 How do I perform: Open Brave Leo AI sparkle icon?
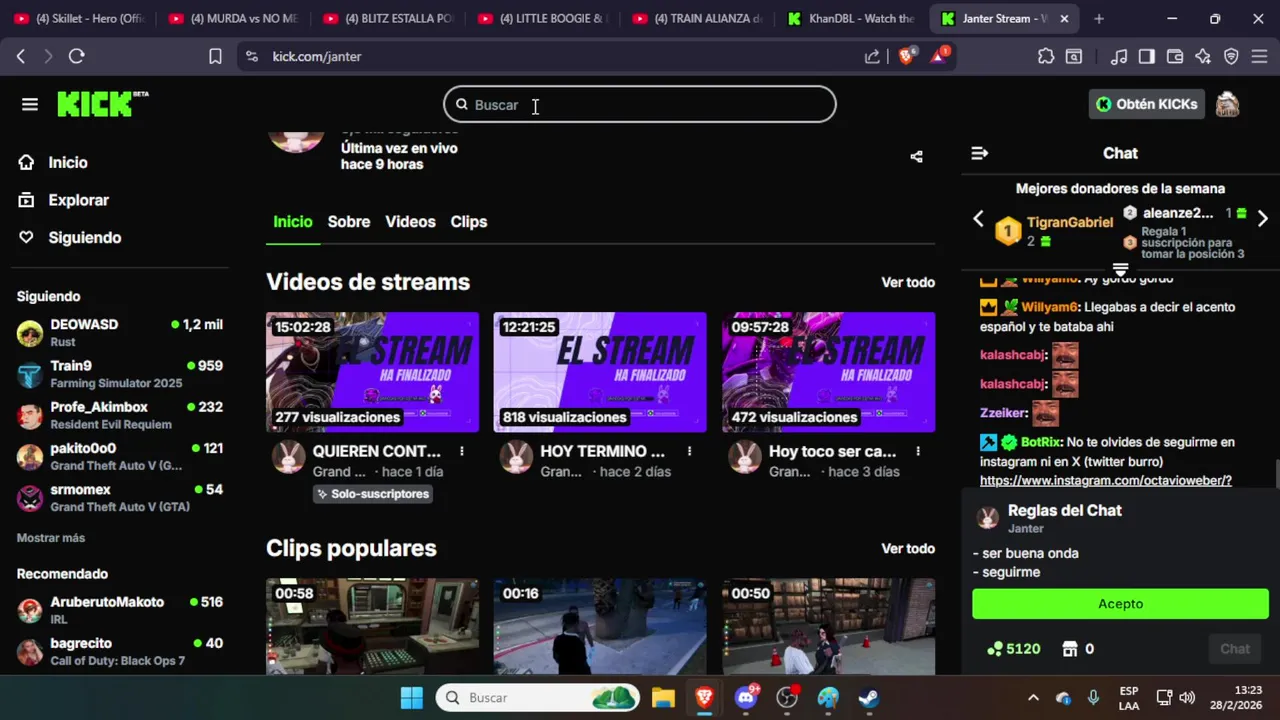click(x=1203, y=57)
